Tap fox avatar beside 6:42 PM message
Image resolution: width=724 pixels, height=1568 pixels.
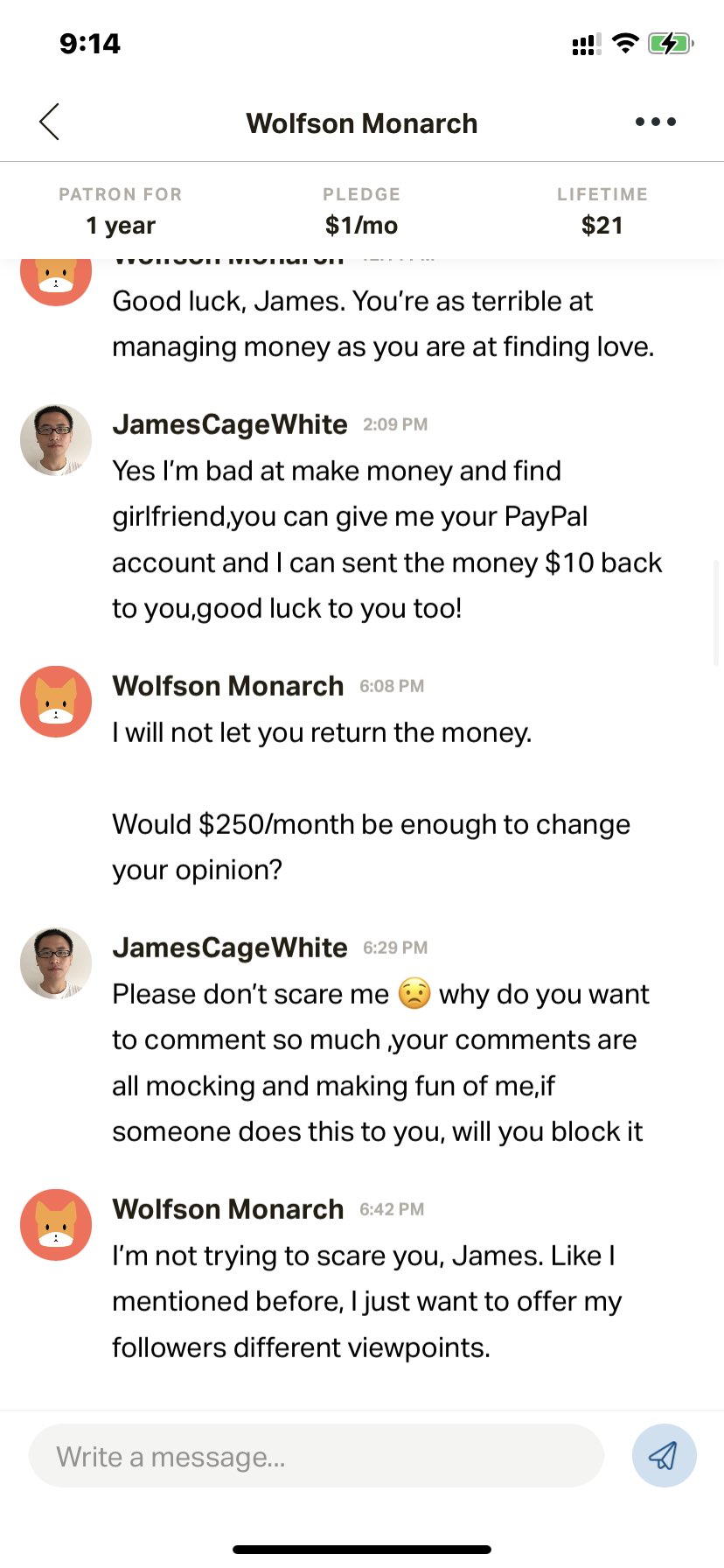point(56,1225)
